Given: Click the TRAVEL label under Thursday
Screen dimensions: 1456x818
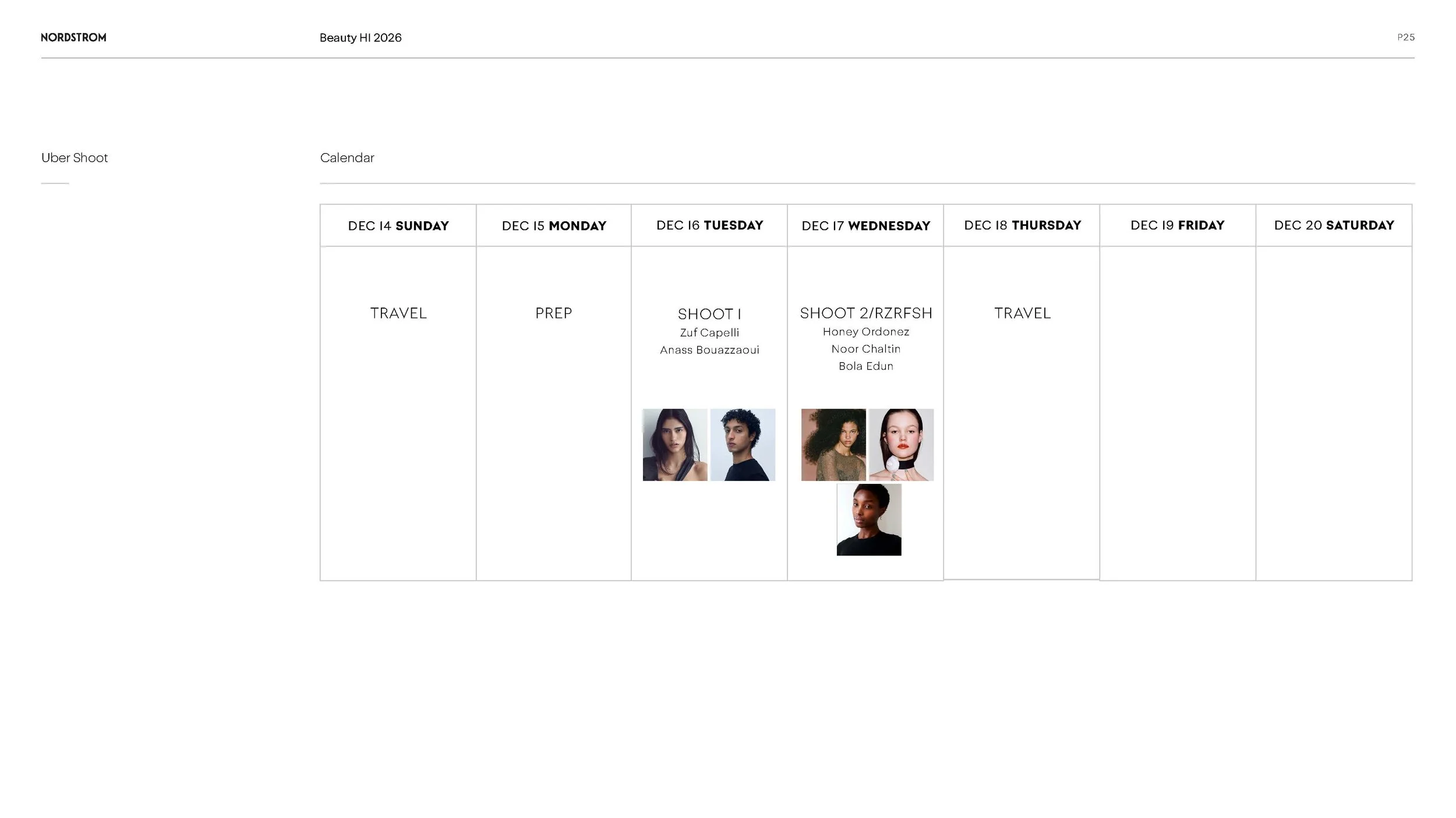Looking at the screenshot, I should 1022,313.
